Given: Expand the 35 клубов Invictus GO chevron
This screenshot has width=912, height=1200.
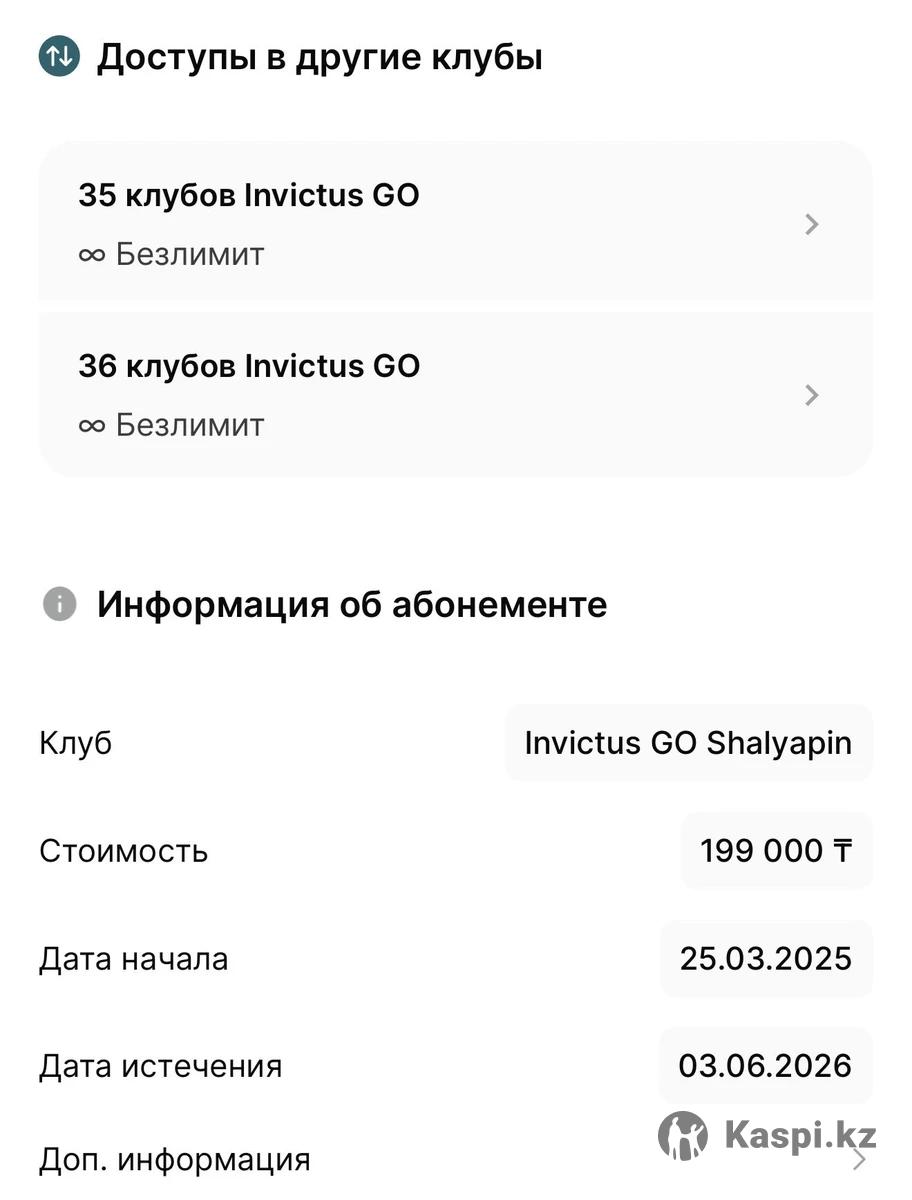Looking at the screenshot, I should pyautogui.click(x=812, y=224).
